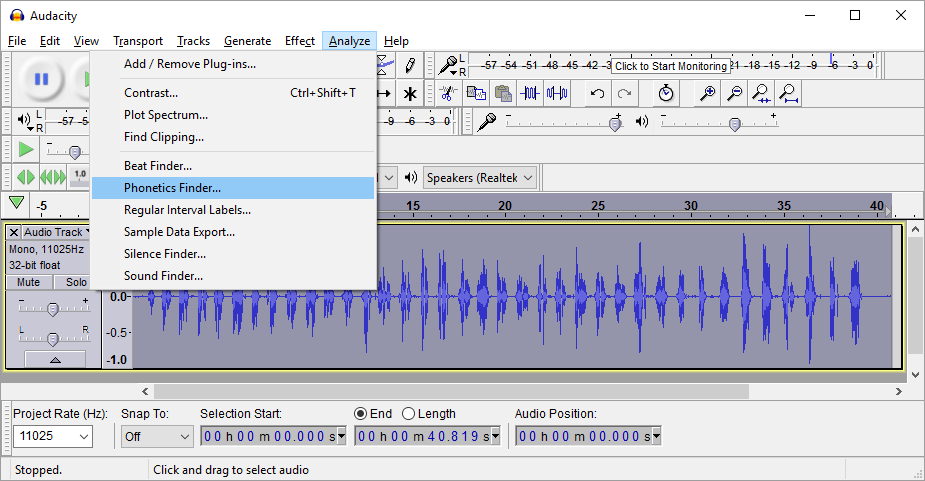Open the Effect menu
The width and height of the screenshot is (925, 481).
300,41
